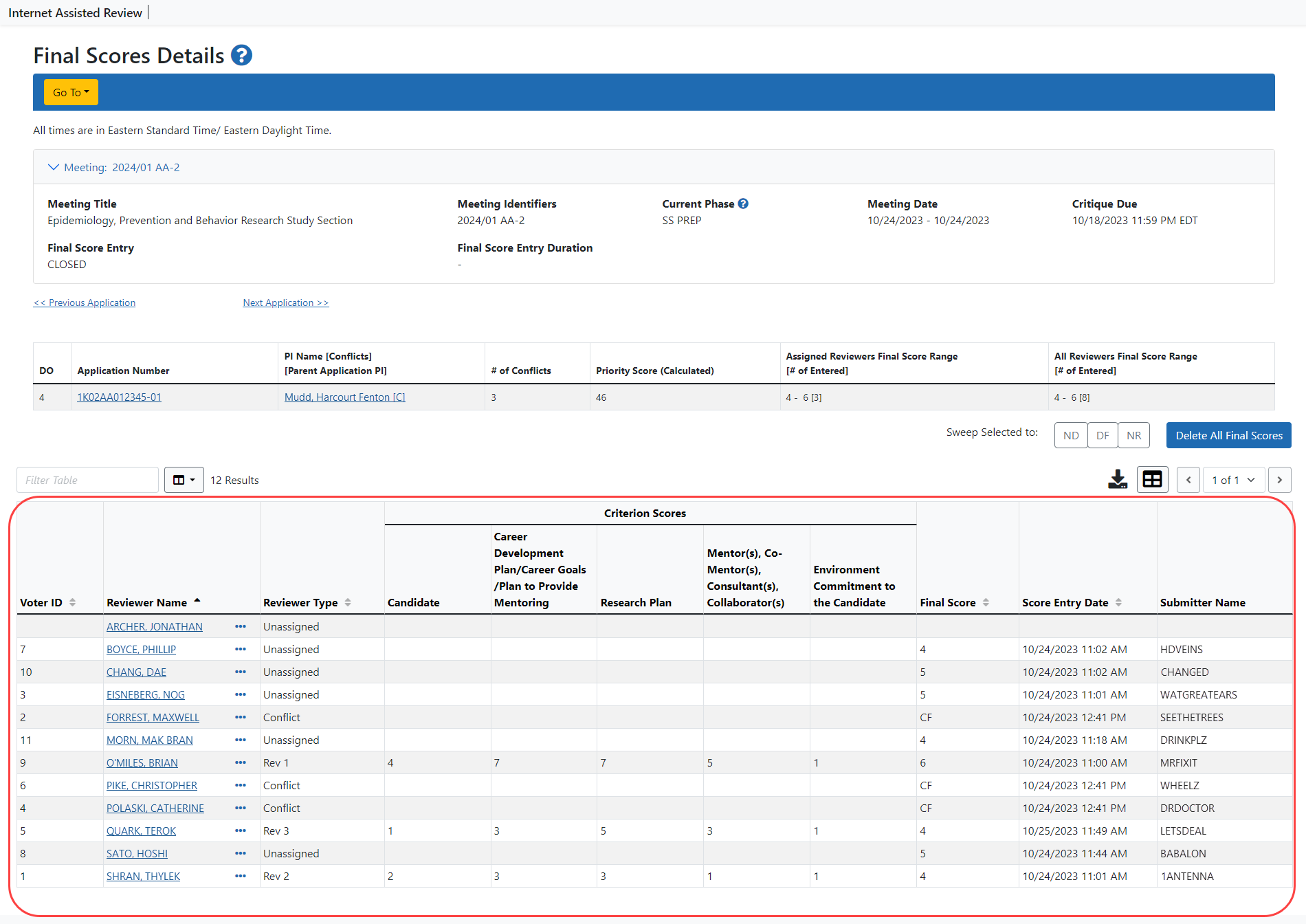The width and height of the screenshot is (1306, 924).
Task: Open actions menu for CHANG, DAE
Action: coord(241,672)
